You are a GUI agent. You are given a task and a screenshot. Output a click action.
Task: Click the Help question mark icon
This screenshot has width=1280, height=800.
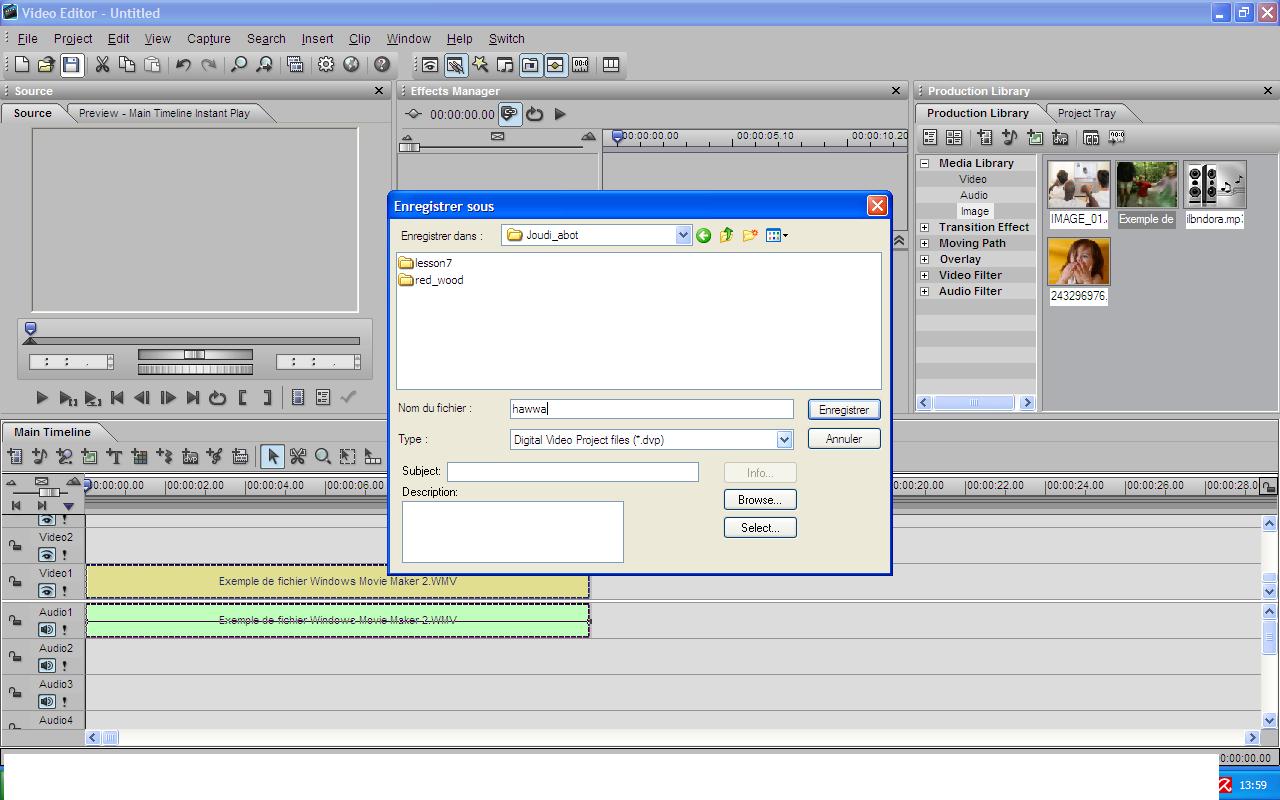click(381, 65)
